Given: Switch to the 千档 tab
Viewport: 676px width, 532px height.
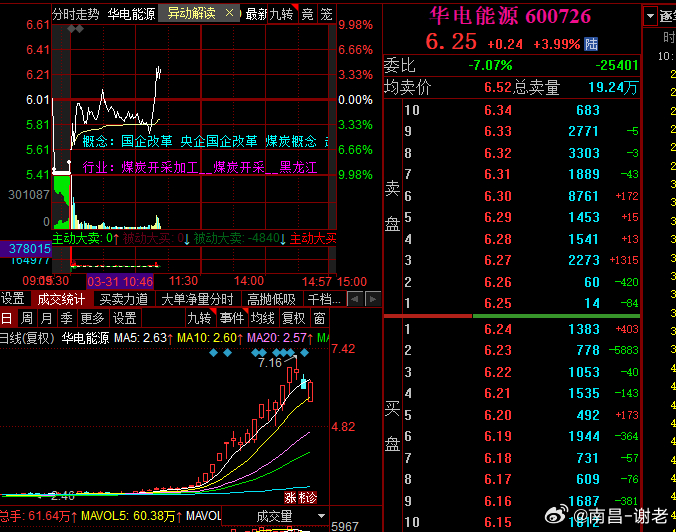Looking at the screenshot, I should [x=324, y=299].
